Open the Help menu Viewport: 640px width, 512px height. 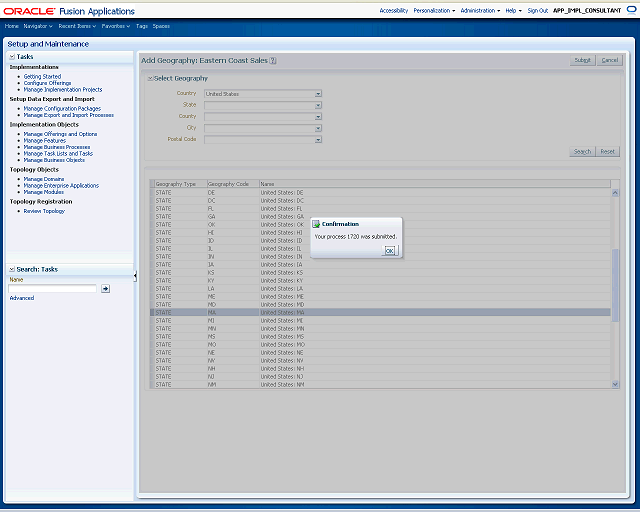pos(513,11)
